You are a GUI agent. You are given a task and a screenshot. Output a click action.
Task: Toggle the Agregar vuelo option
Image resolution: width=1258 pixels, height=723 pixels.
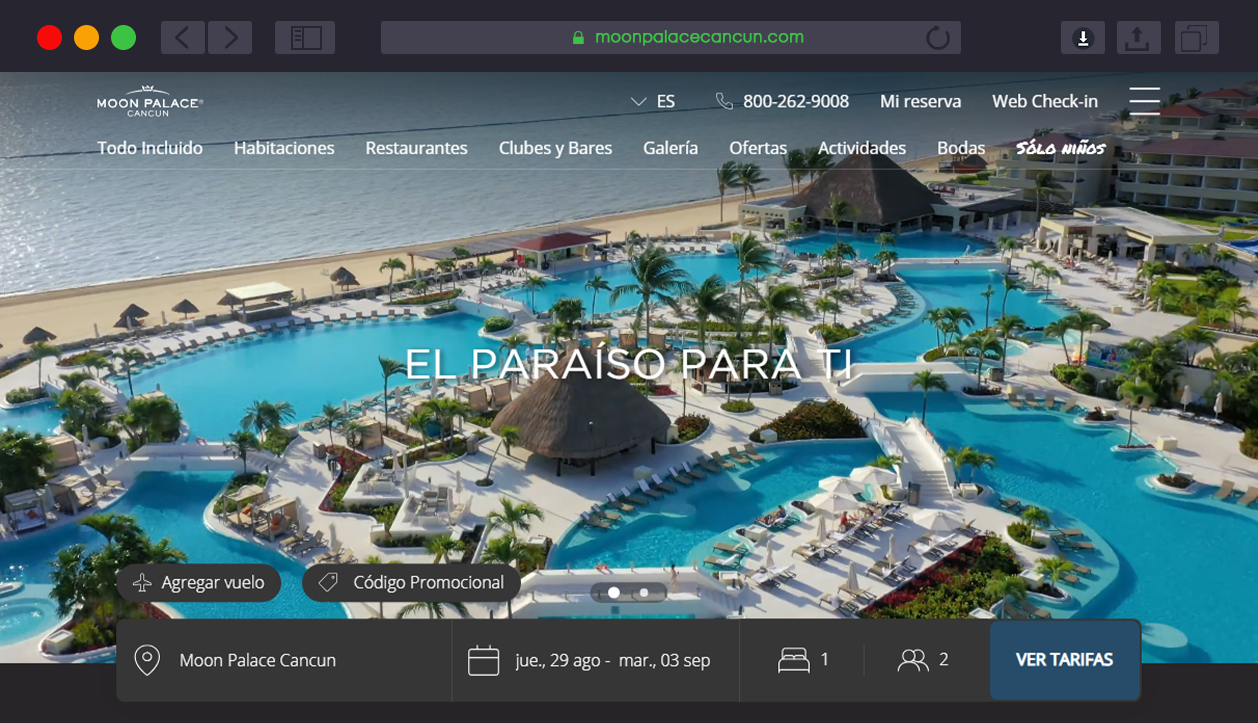(x=199, y=583)
